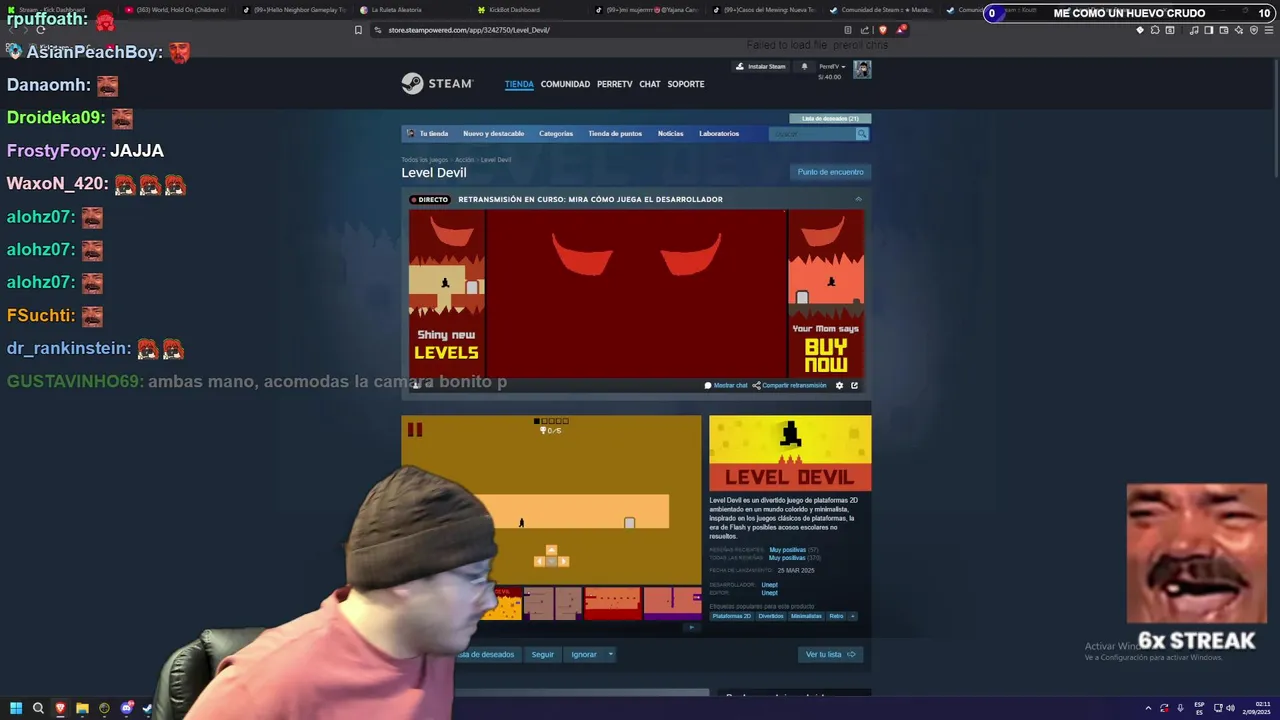Viewport: 1280px width, 720px height.
Task: Pop out the broadcast in new window
Action: 854,385
